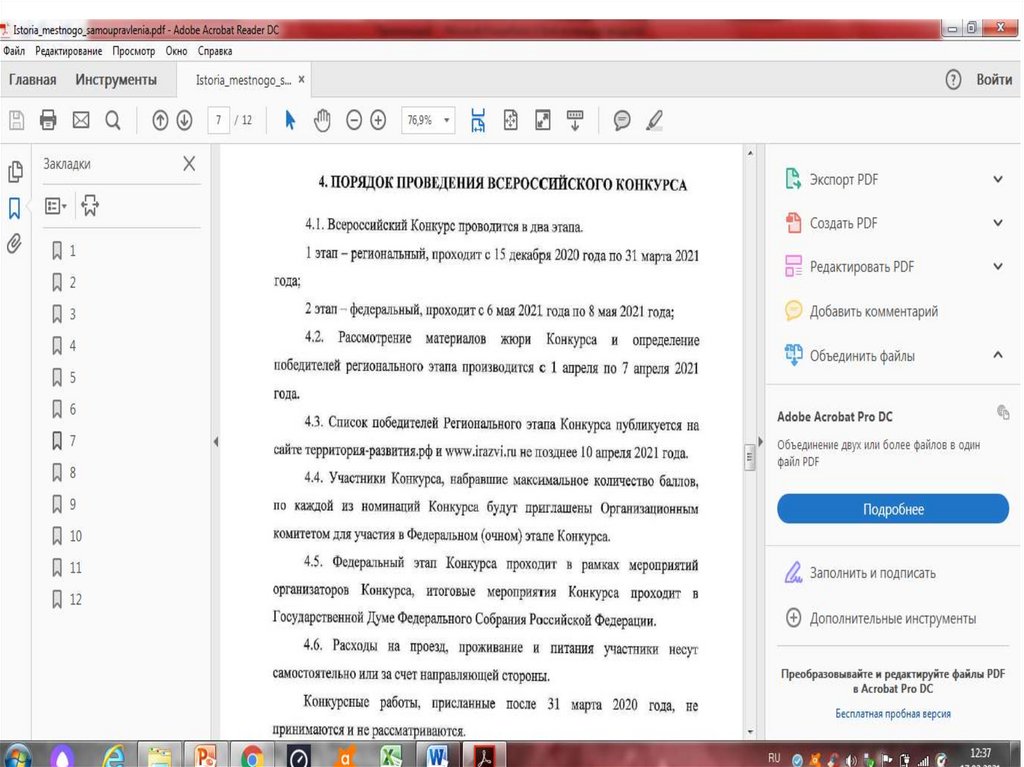Open the Attachments paperclip panel
The height and width of the screenshot is (767, 1024).
(15, 243)
